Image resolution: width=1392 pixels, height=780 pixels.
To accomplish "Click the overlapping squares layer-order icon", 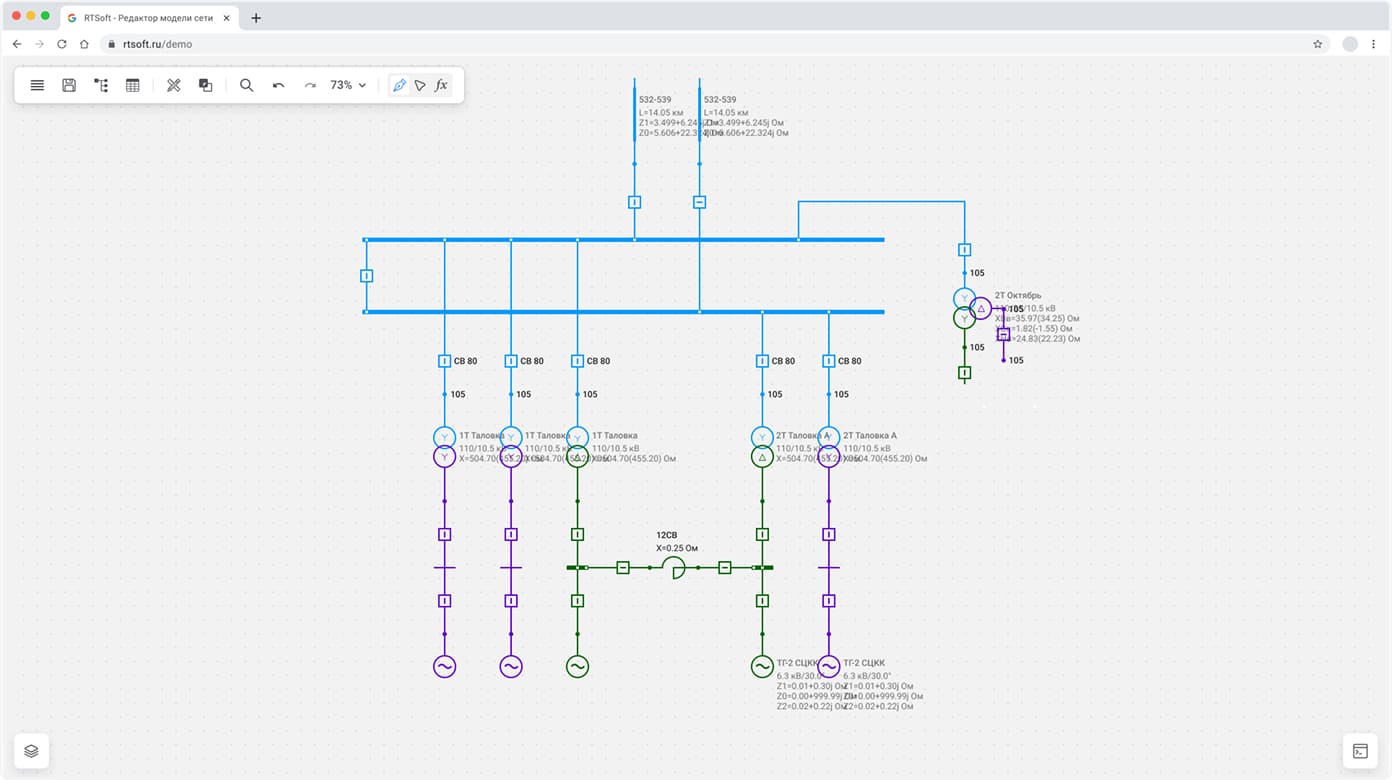I will (x=205, y=86).
